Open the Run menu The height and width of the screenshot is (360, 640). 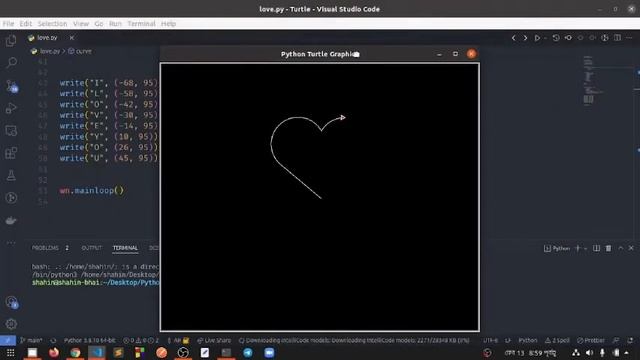point(115,24)
